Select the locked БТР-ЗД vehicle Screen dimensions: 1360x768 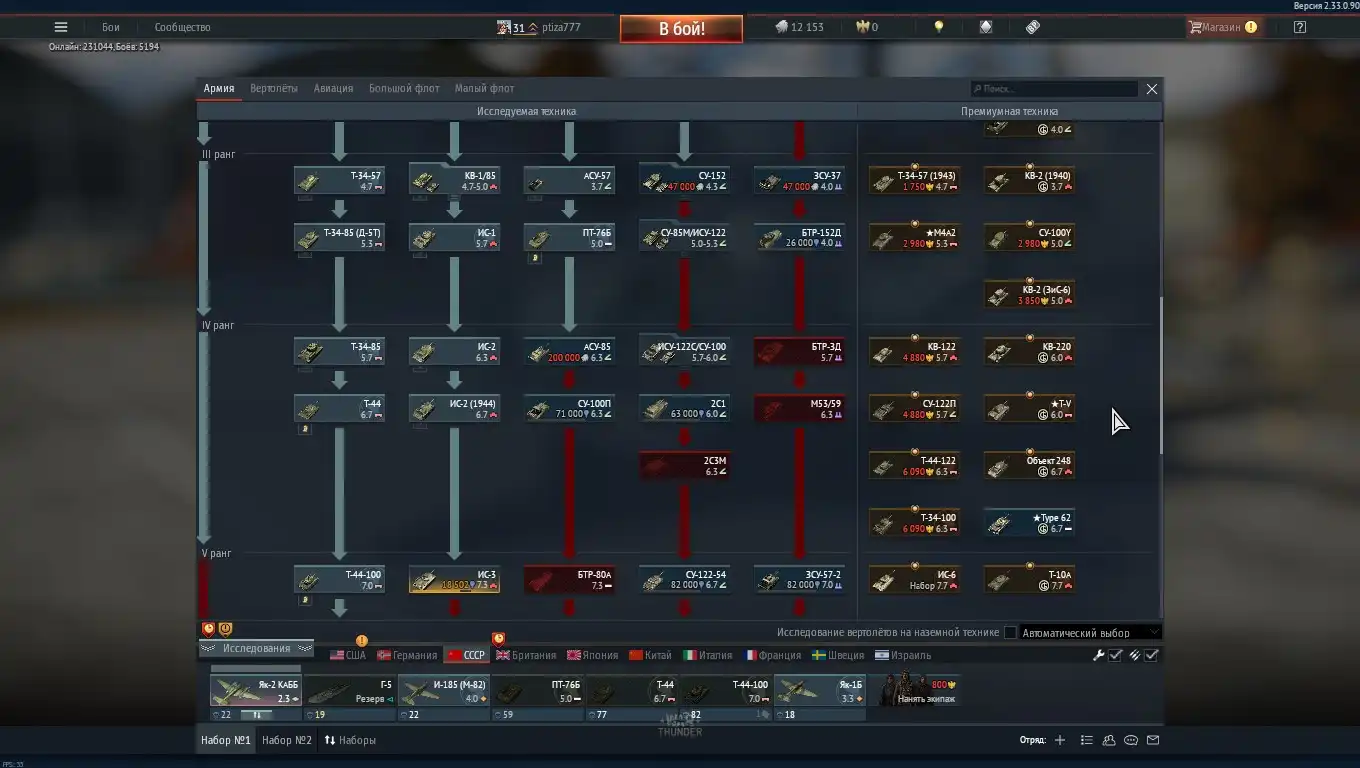(x=799, y=352)
